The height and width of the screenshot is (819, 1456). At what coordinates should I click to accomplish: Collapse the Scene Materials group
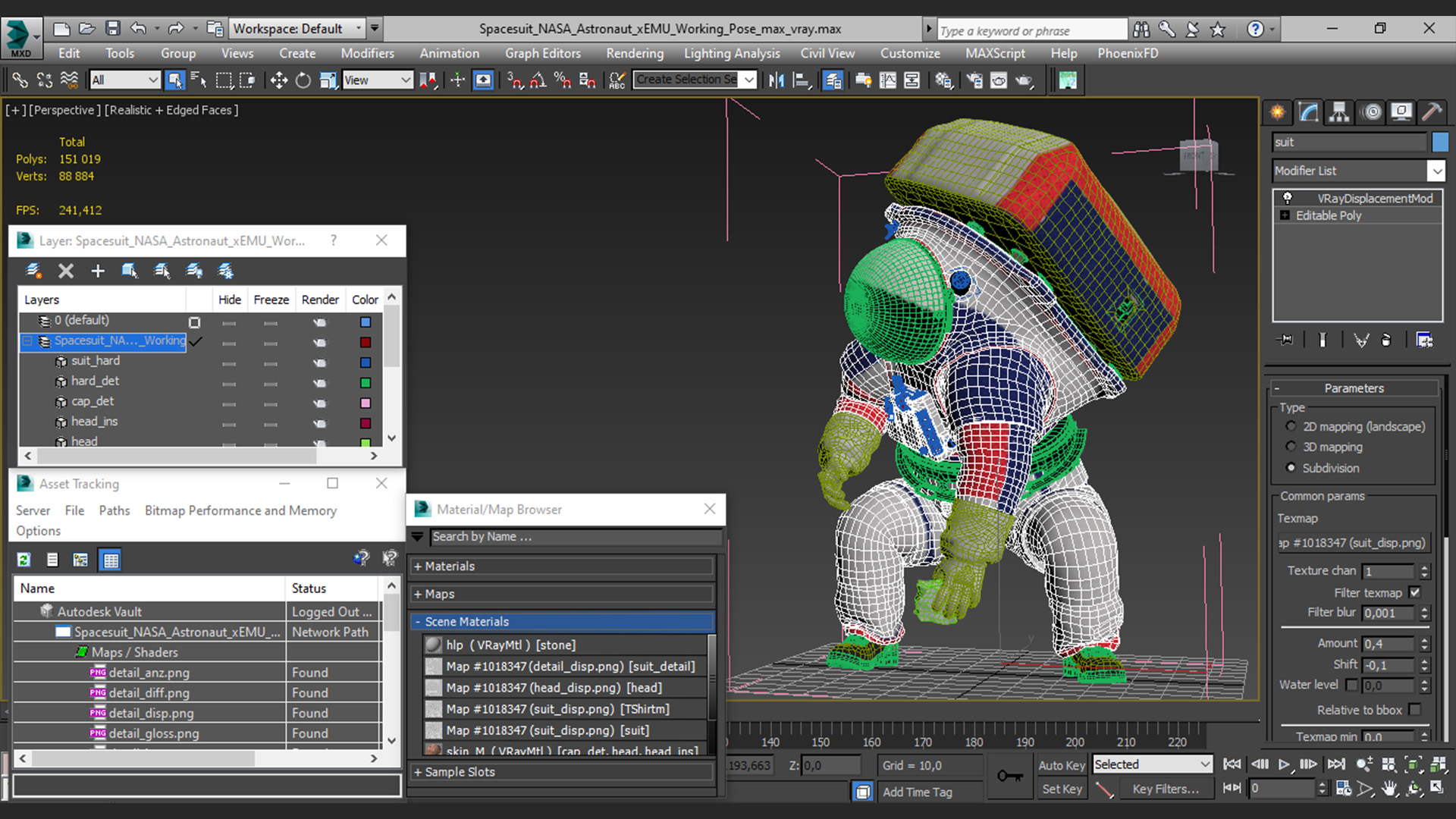point(562,621)
